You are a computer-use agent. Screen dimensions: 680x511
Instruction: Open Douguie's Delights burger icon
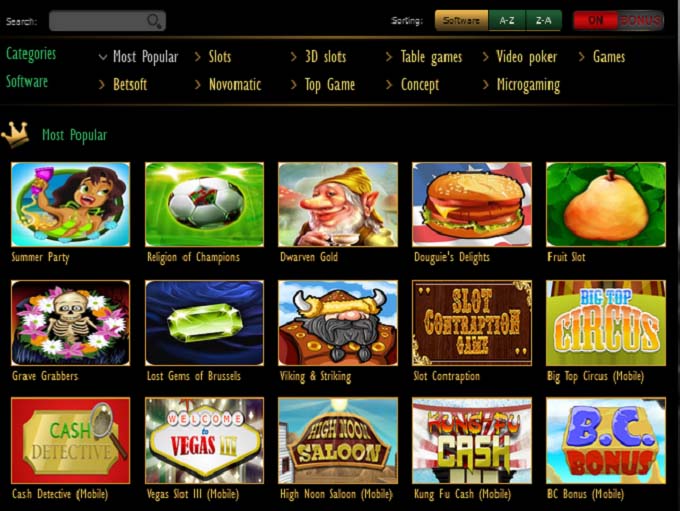(472, 204)
